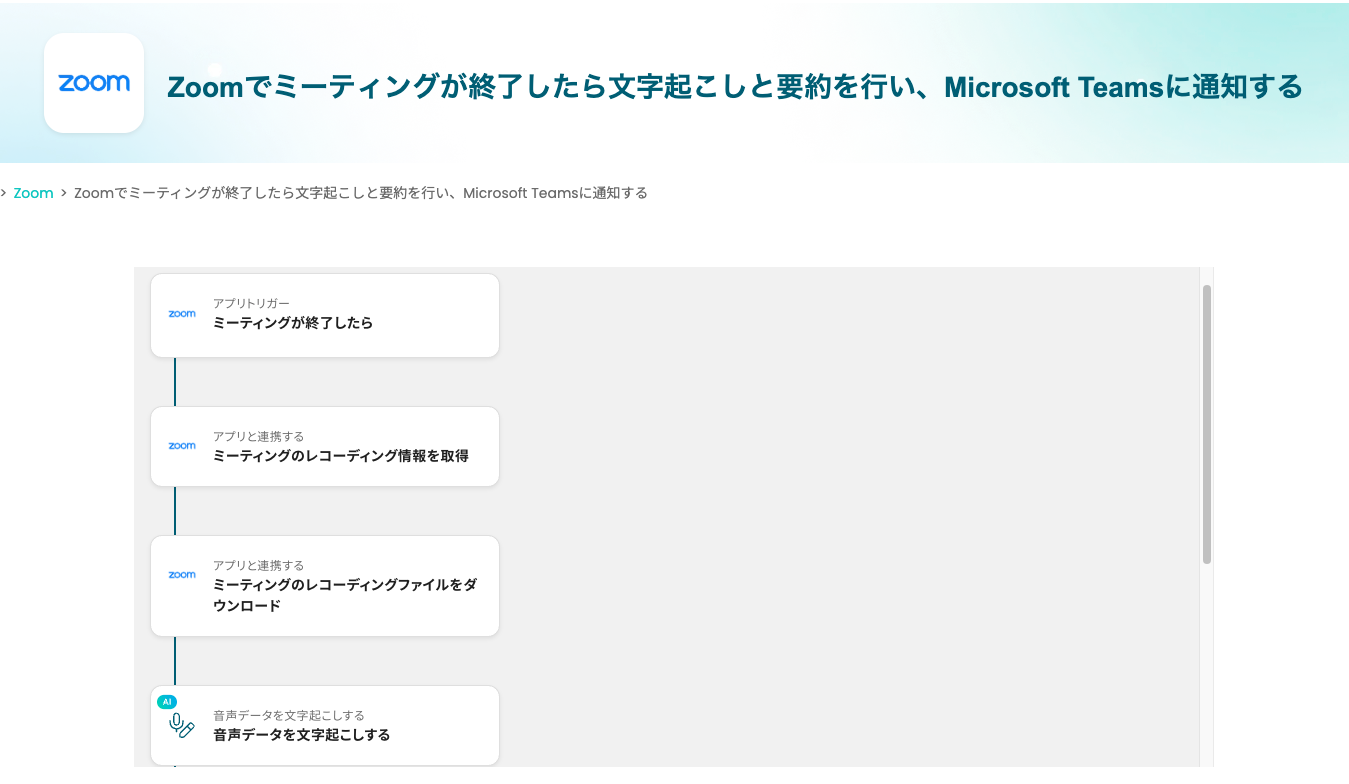Click the flow panel's vertical scrollbar thumb
1349x784 pixels.
1207,424
